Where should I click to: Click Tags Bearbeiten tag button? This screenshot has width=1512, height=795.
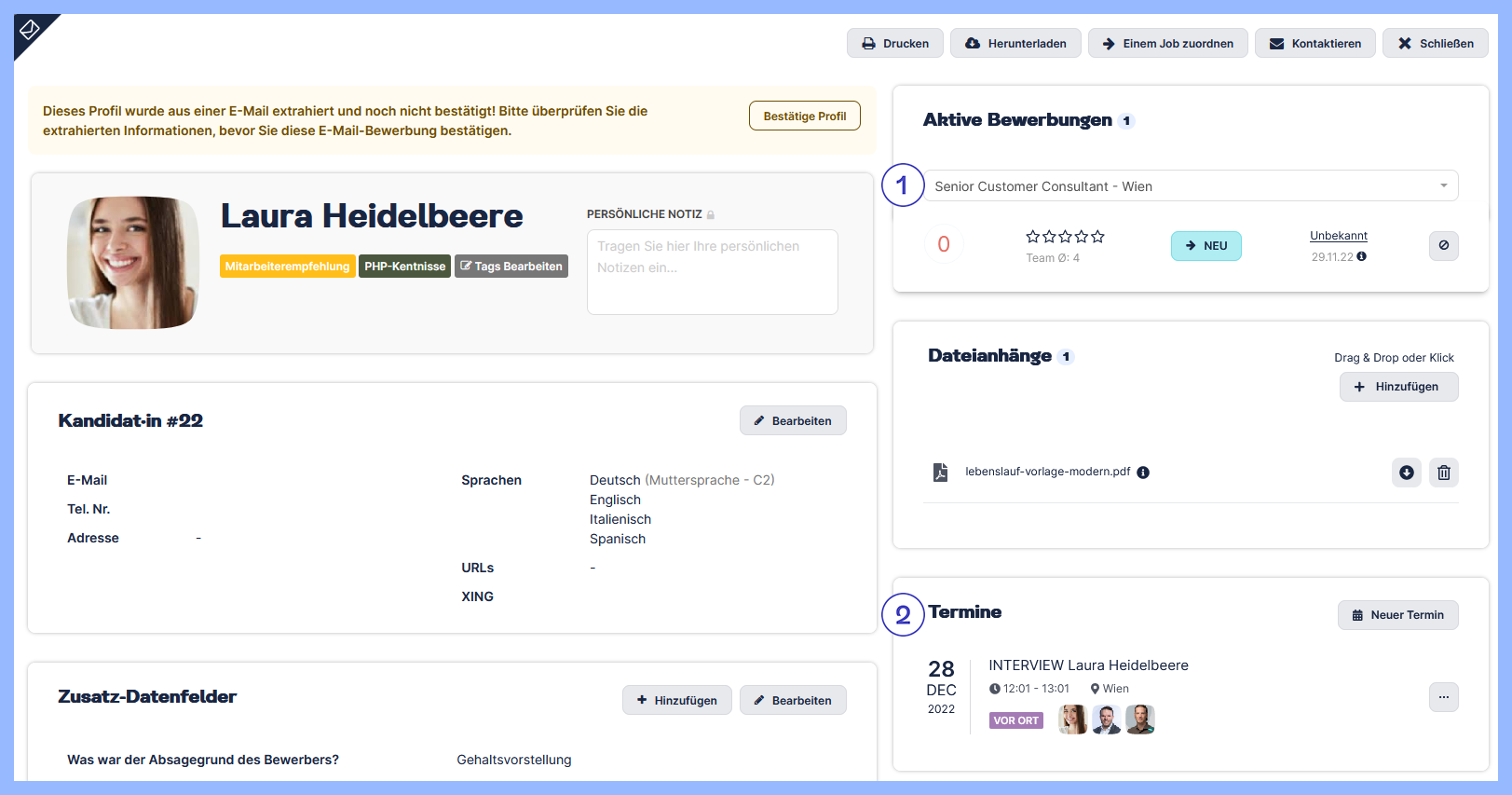coord(511,267)
